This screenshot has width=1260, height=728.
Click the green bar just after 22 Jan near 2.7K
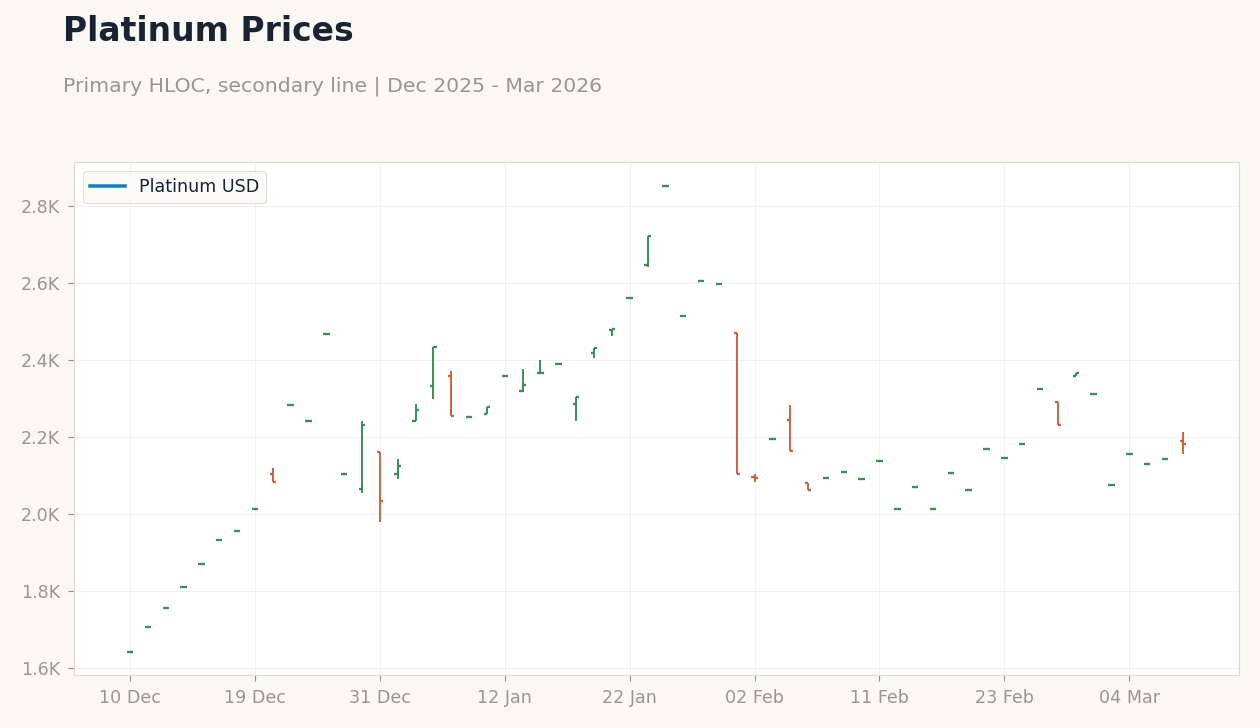tap(648, 251)
